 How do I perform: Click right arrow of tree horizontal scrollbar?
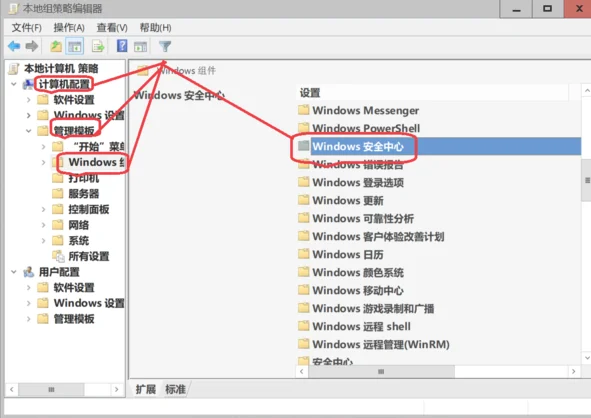[x=116, y=389]
